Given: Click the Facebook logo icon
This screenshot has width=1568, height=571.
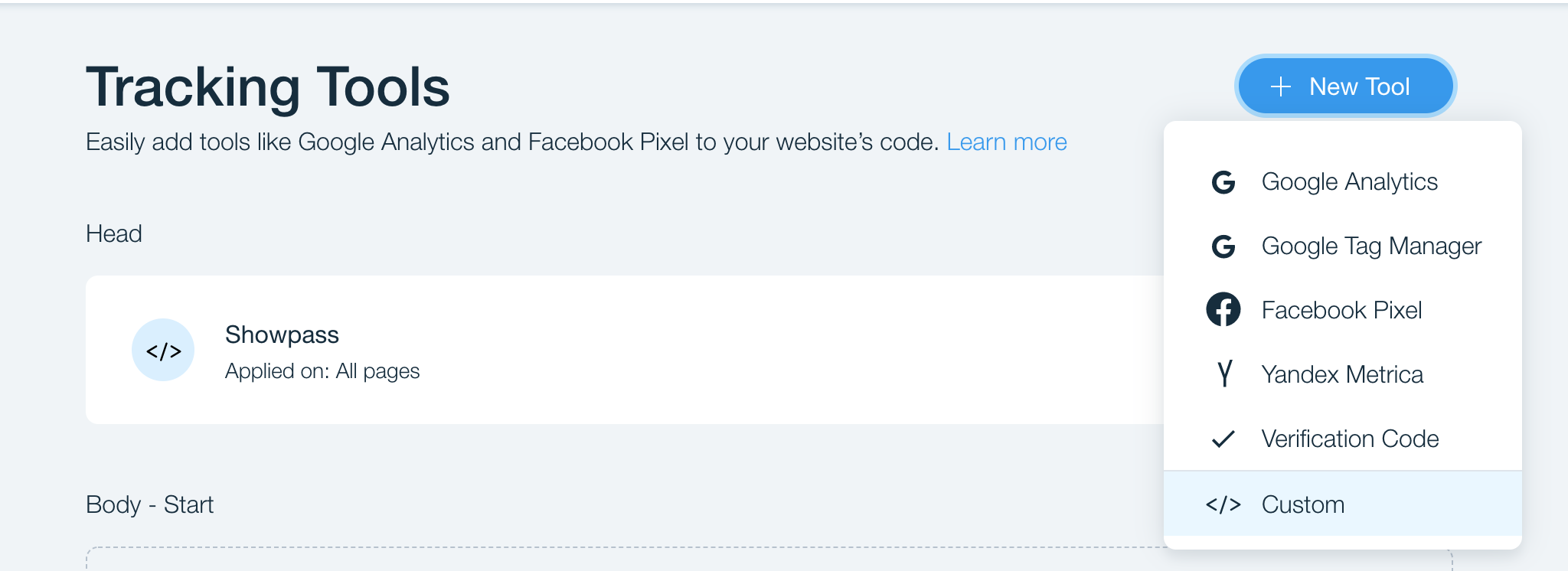Looking at the screenshot, I should point(1223,310).
